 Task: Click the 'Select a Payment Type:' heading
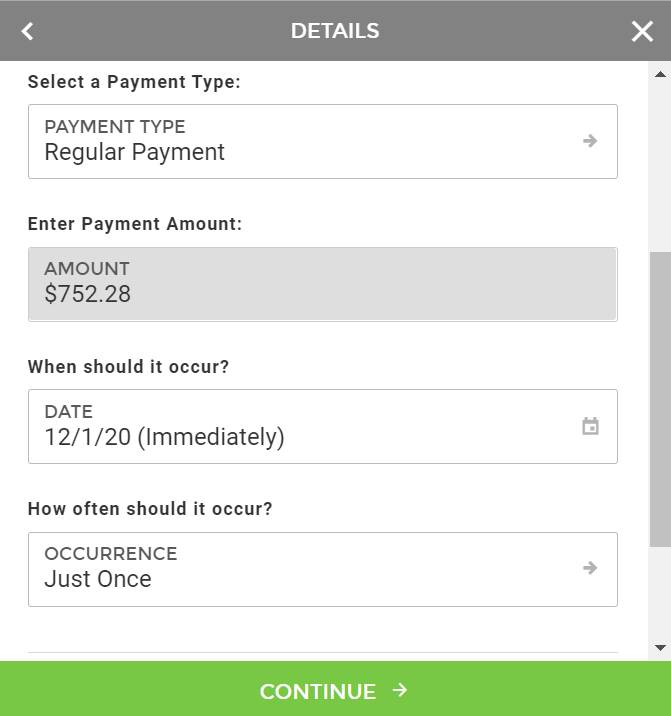click(134, 82)
